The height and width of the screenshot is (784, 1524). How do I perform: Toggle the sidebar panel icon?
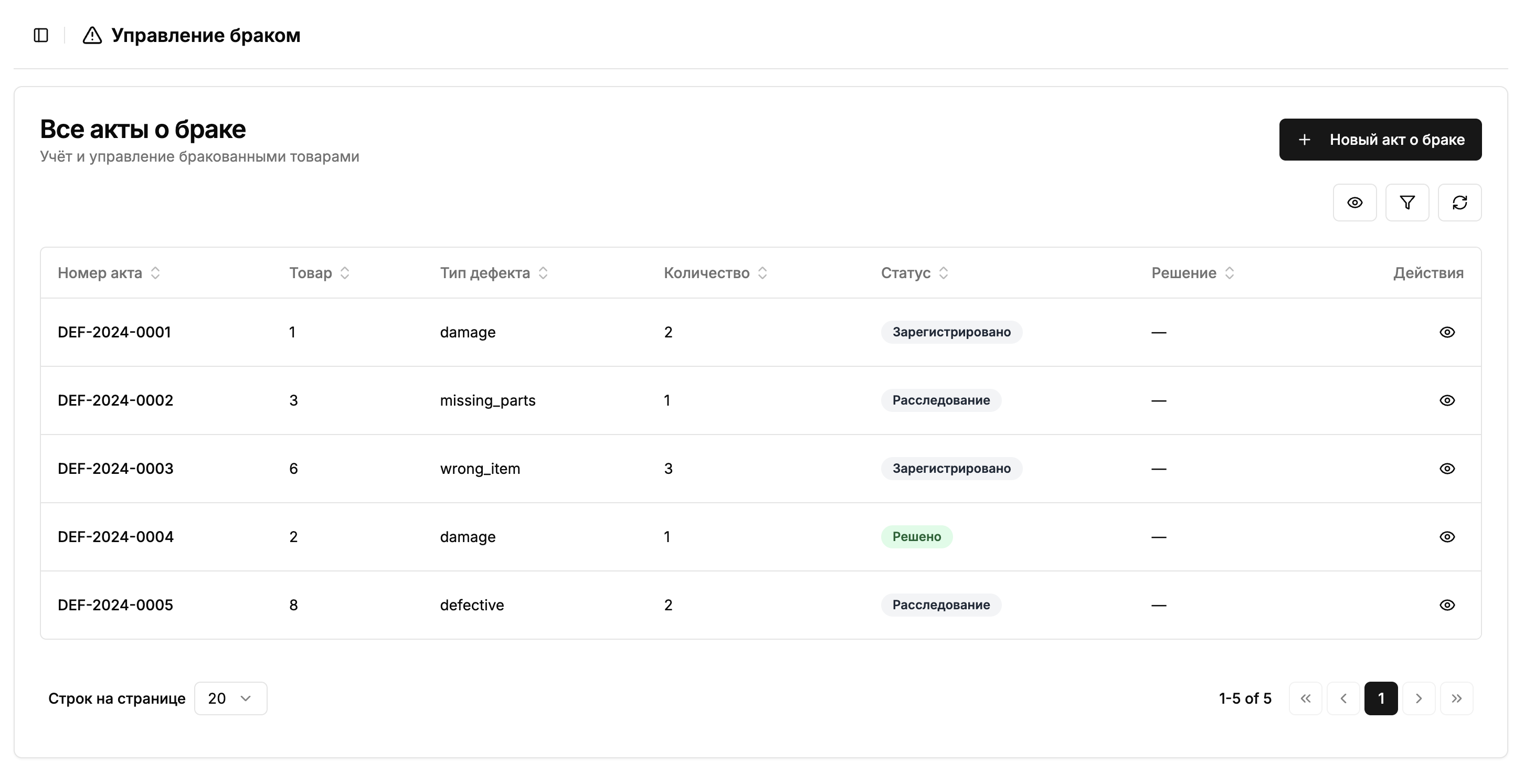[41, 36]
